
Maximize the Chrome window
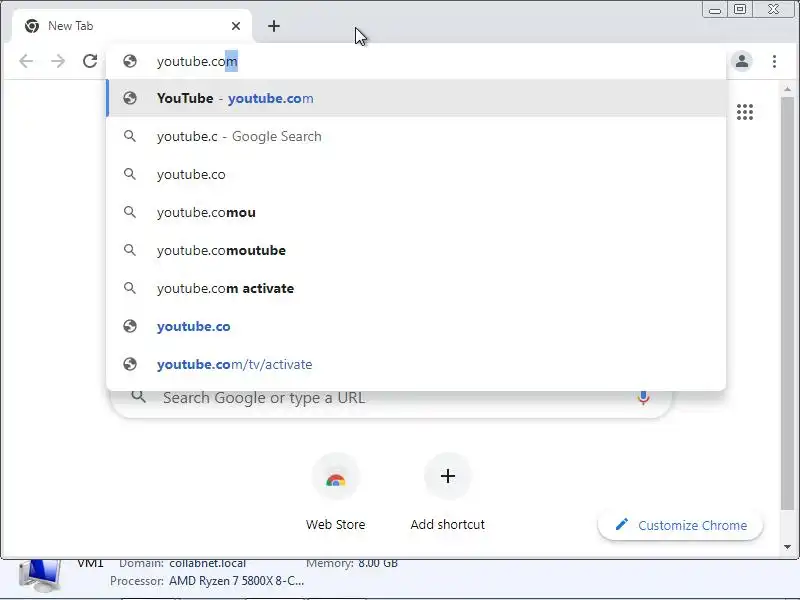(x=739, y=10)
